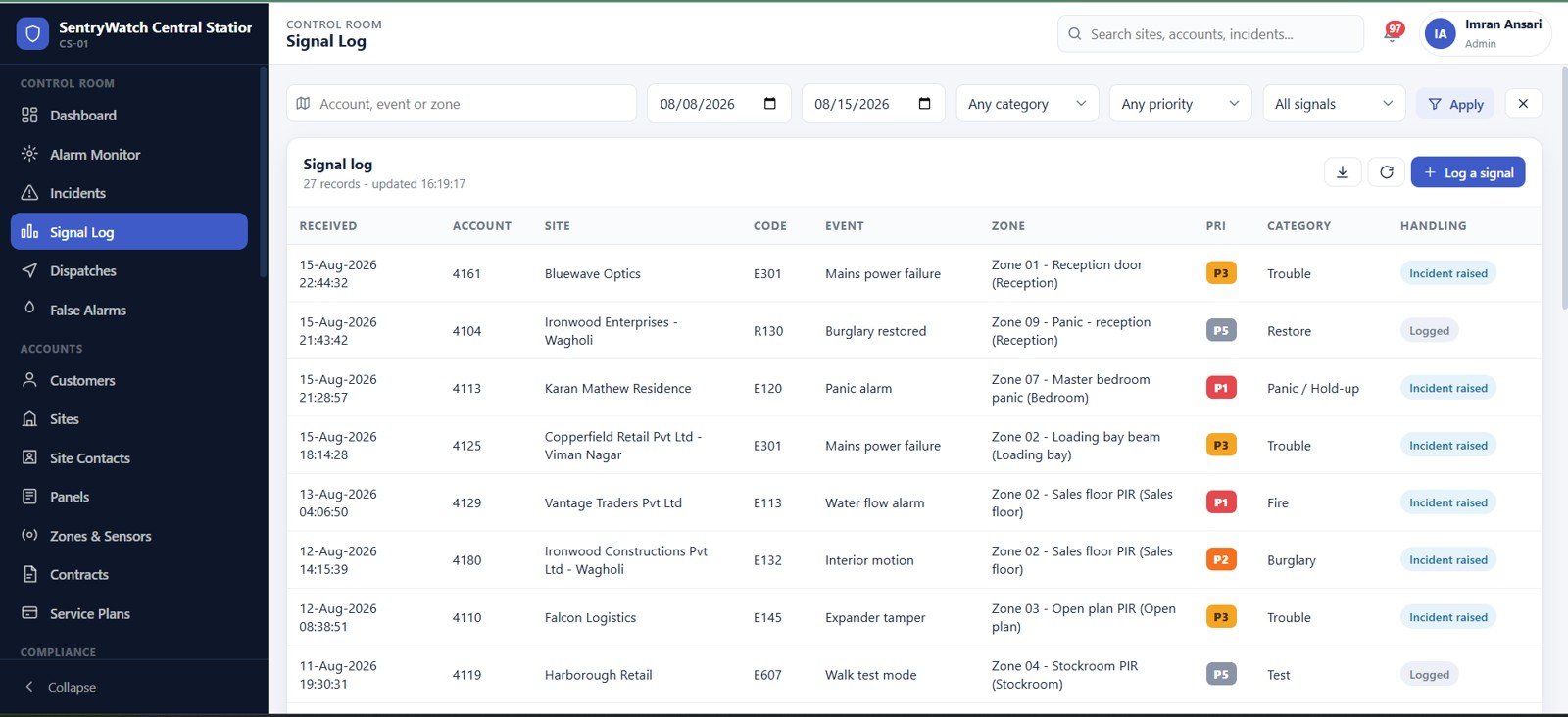1568x717 pixels.
Task: Click Walk test mode event
Action: (870, 674)
